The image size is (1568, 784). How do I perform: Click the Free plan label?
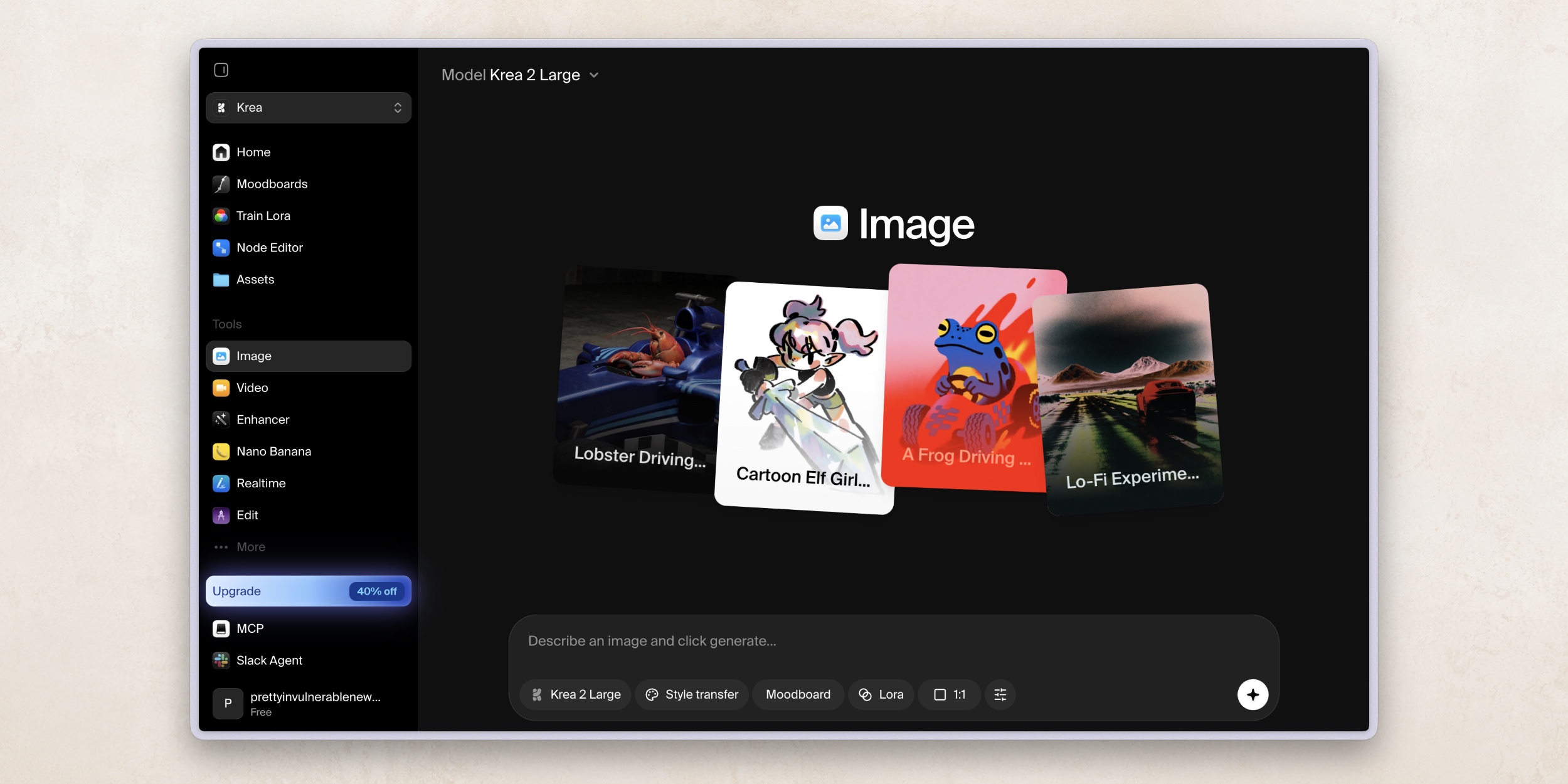point(261,712)
